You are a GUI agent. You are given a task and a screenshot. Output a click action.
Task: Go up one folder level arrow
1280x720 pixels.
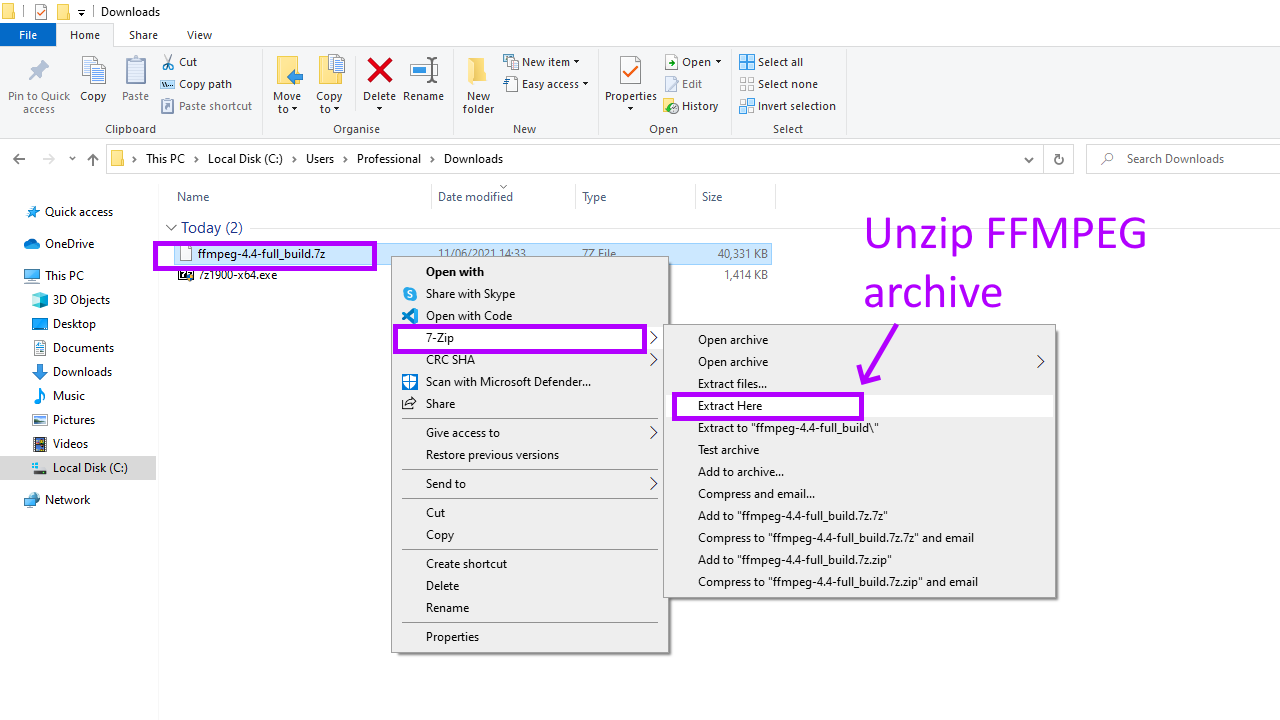(x=93, y=159)
